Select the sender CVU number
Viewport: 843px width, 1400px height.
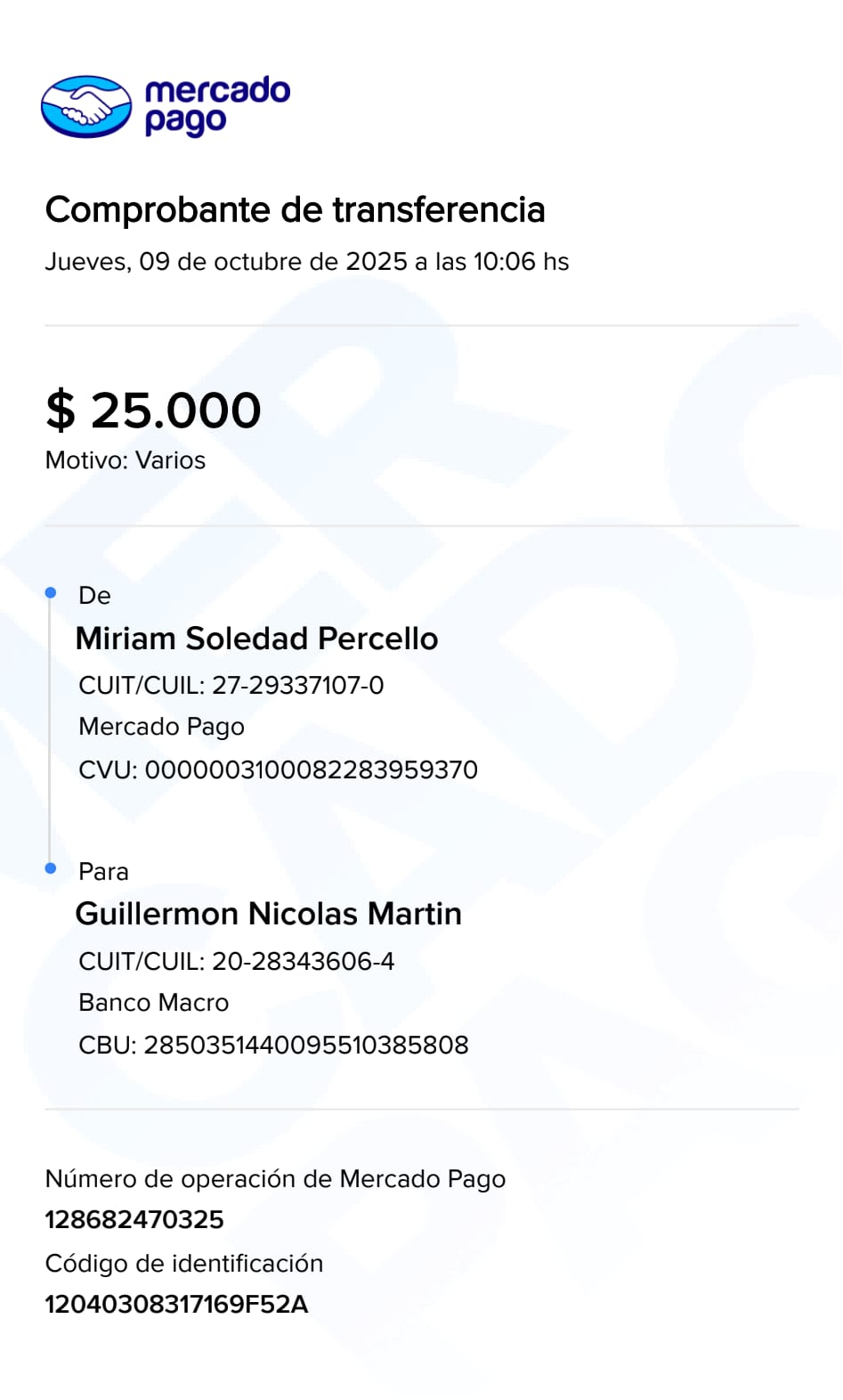point(278,769)
